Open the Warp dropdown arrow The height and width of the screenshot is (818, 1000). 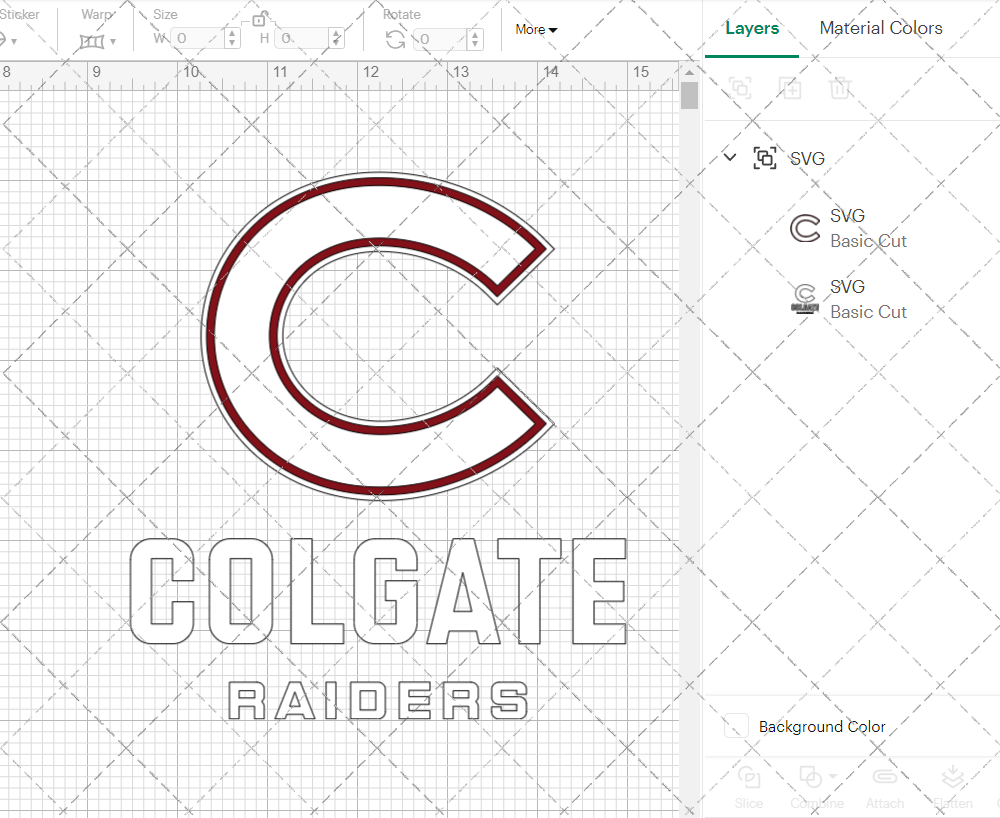click(113, 41)
